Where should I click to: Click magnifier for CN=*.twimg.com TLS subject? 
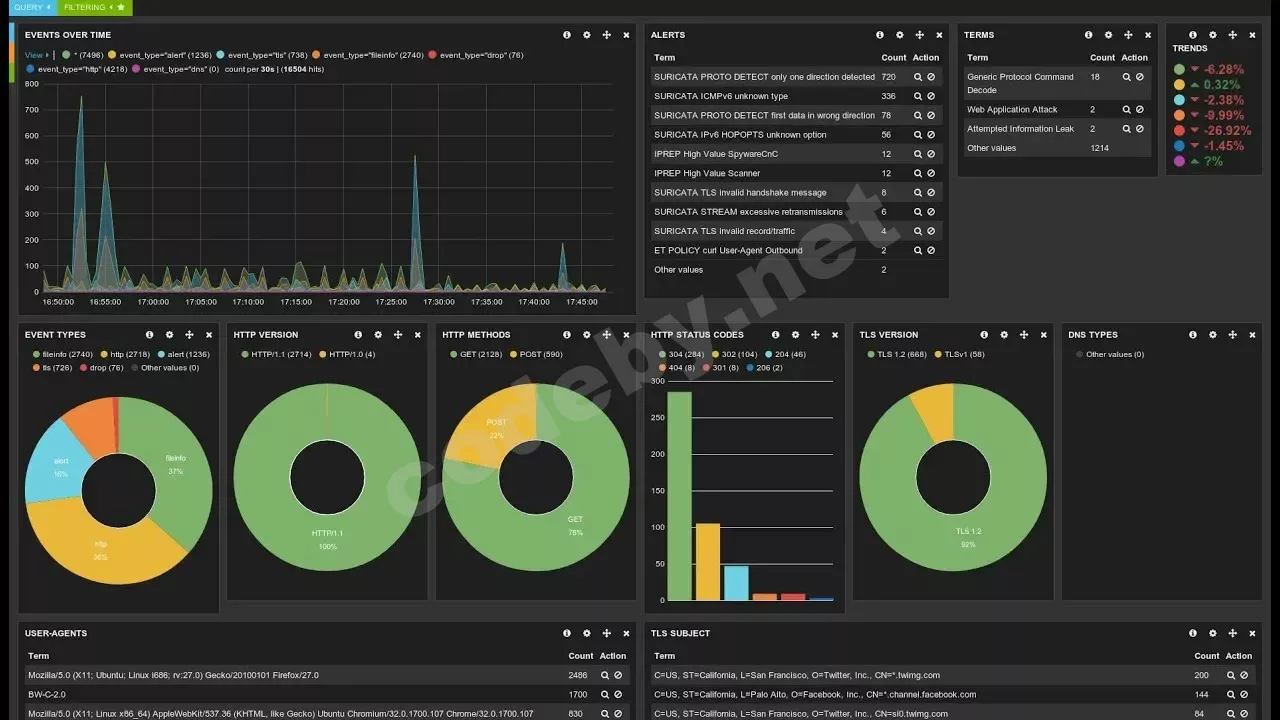(1230, 676)
